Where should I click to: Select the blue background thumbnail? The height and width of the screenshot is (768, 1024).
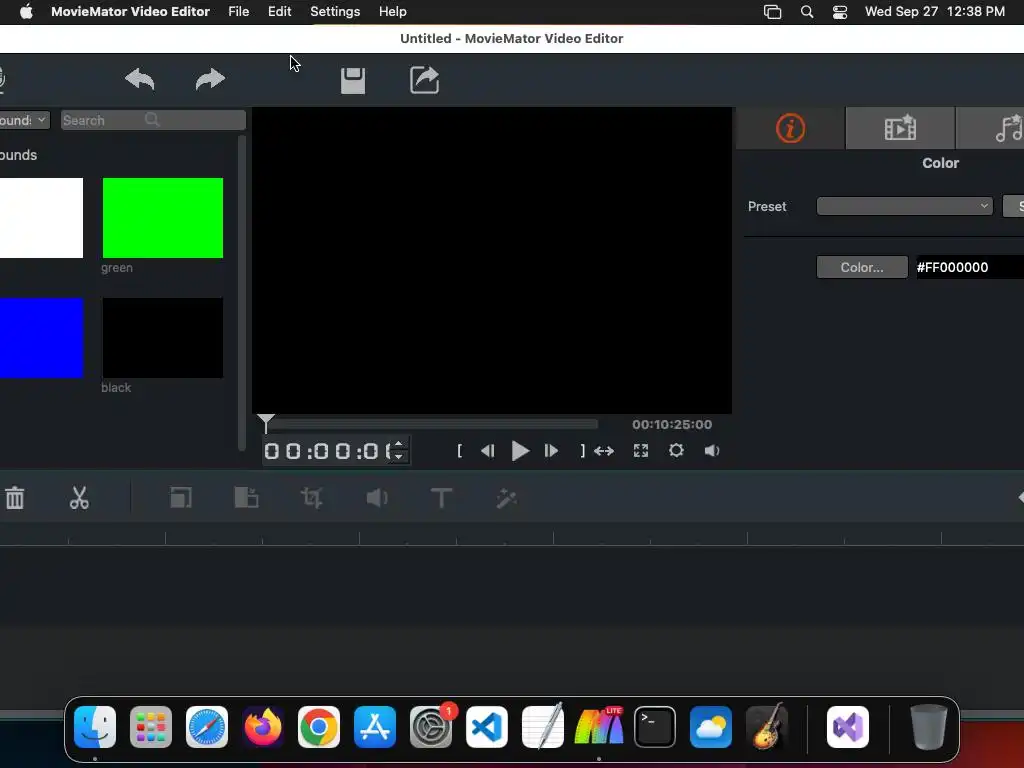point(41,338)
